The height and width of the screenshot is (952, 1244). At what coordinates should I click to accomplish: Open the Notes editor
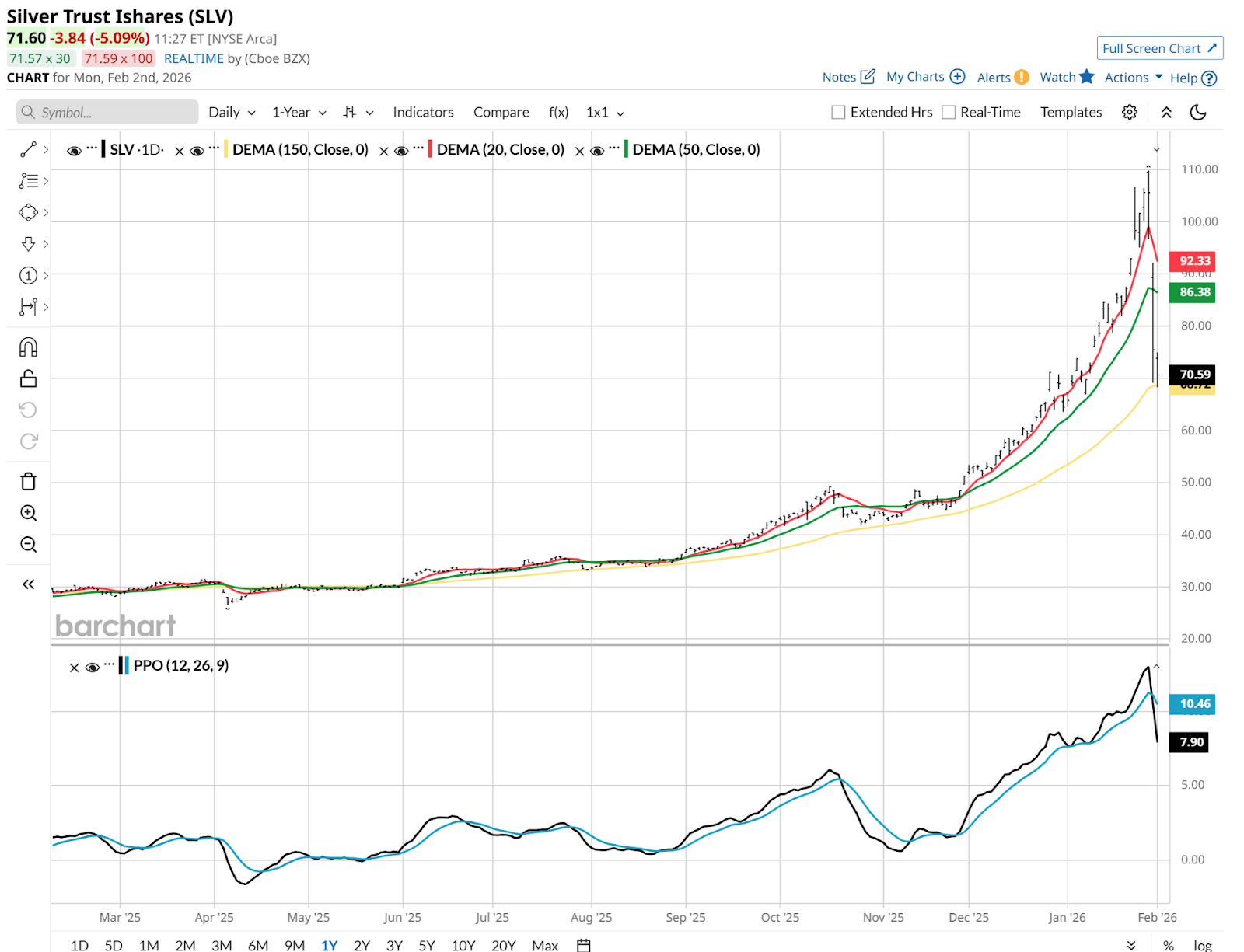[849, 77]
